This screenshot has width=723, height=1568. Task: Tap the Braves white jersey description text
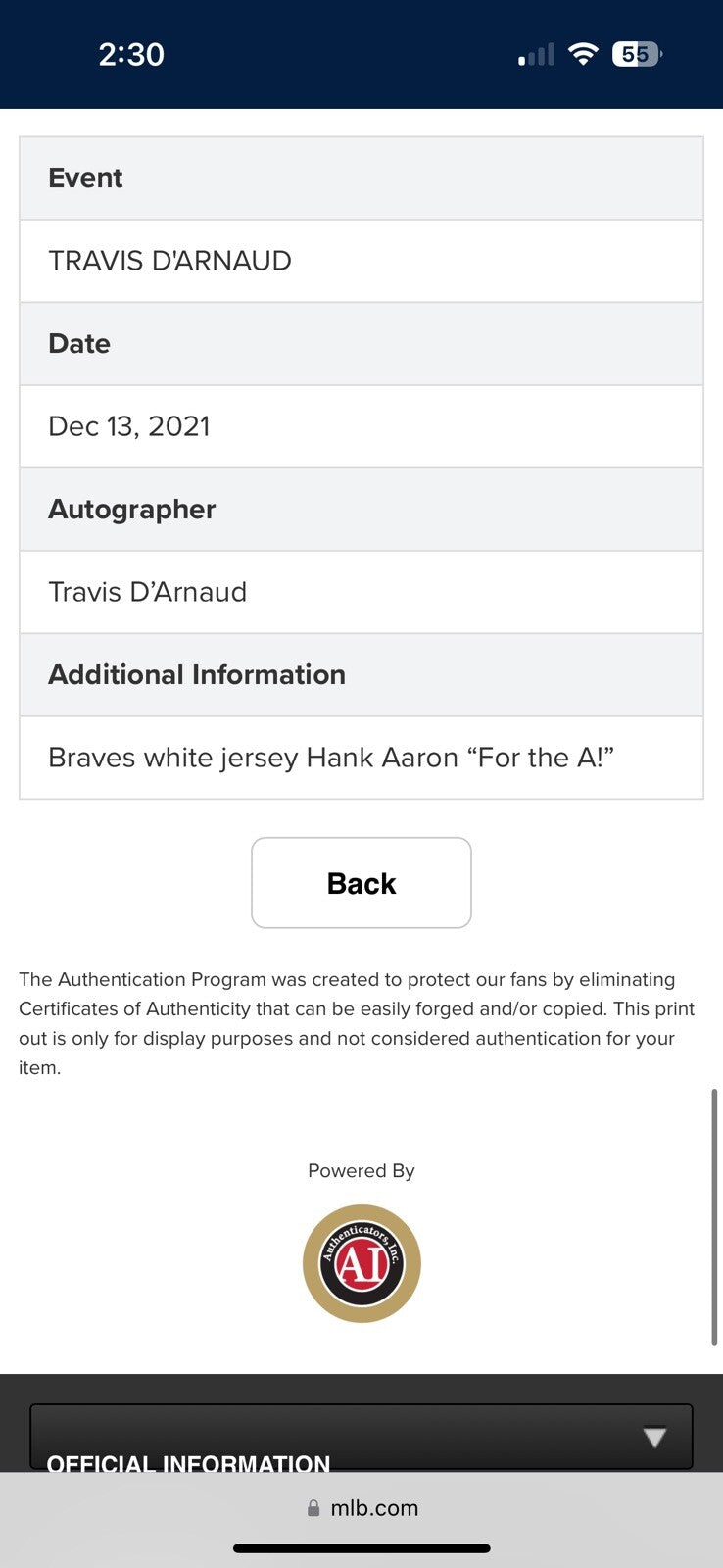click(x=331, y=758)
